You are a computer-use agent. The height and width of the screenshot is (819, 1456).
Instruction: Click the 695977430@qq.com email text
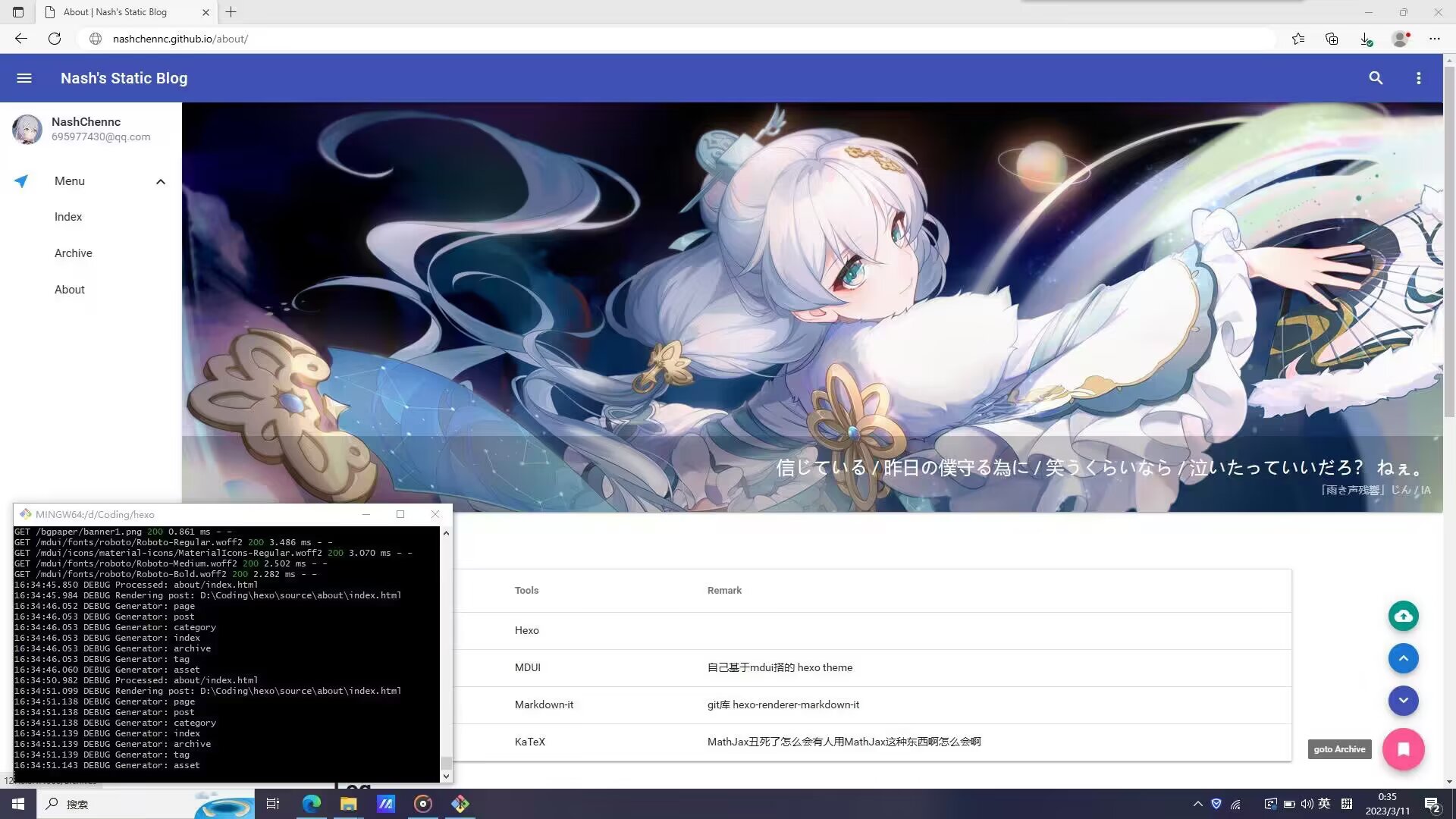(101, 137)
